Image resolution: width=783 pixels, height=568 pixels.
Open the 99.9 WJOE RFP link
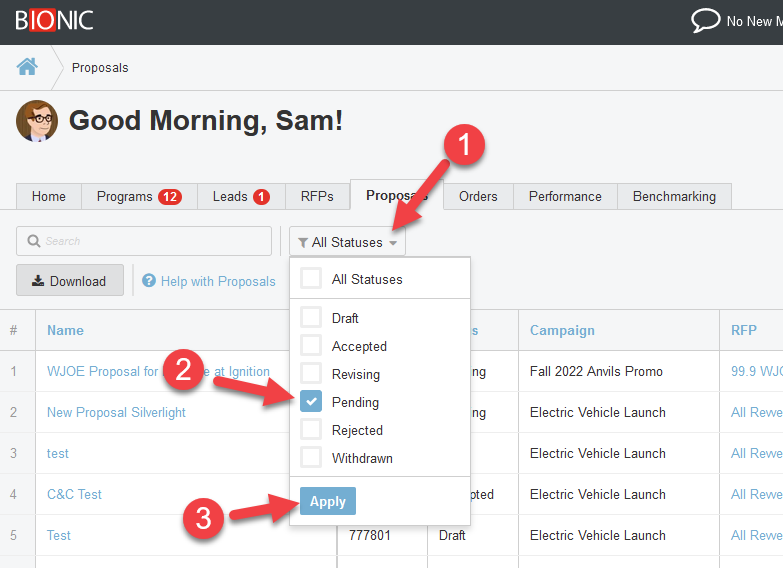click(x=757, y=371)
